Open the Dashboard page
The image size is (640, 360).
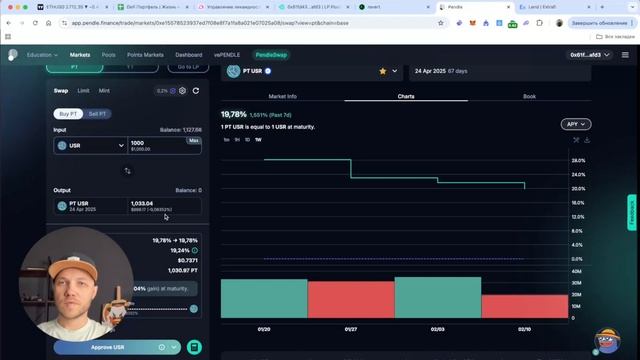coord(189,55)
